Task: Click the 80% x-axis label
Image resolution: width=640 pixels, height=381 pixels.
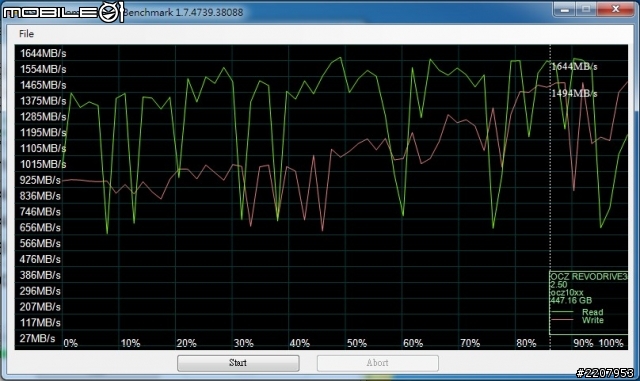Action: tap(526, 343)
